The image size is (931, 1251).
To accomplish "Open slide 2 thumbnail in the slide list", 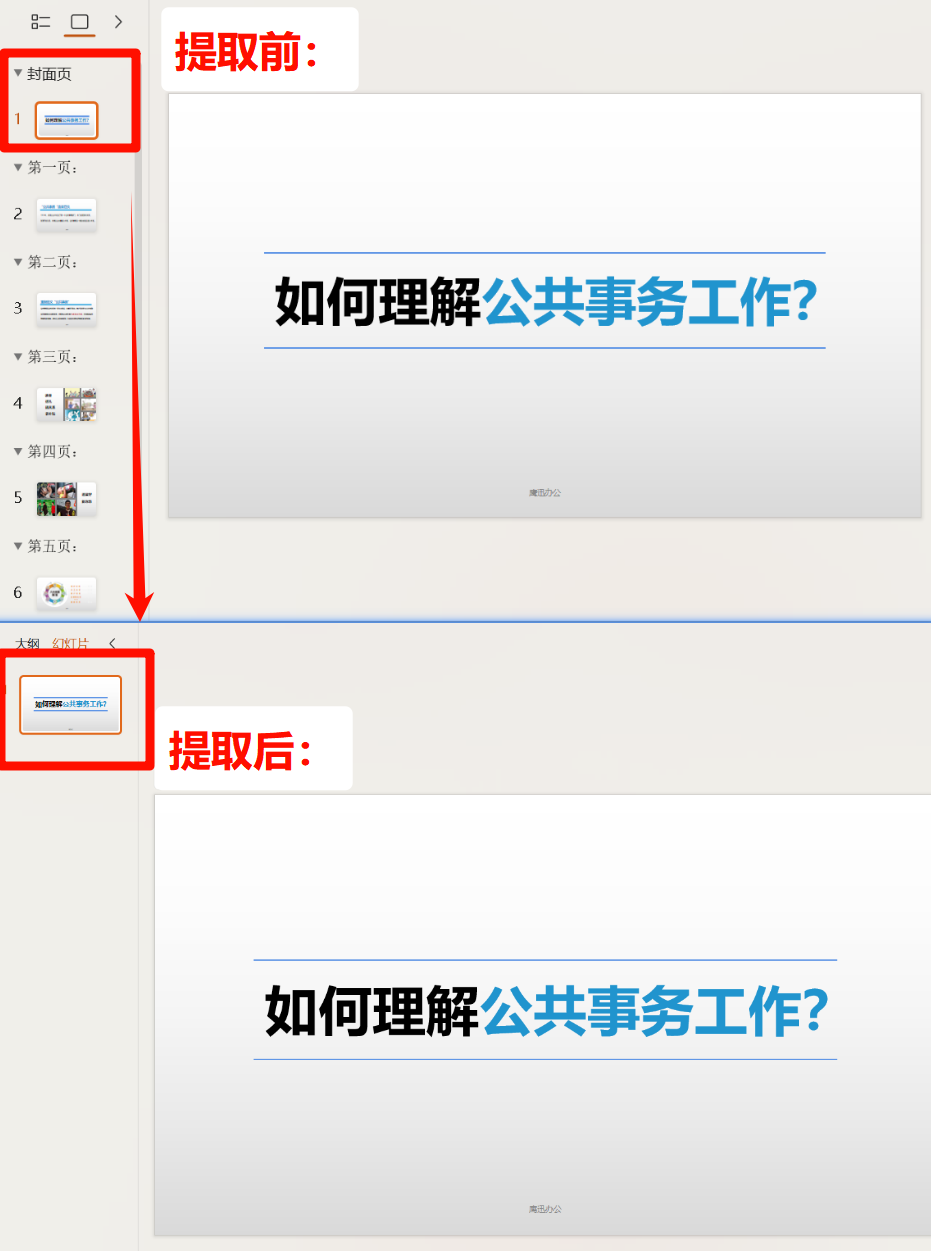I will (x=67, y=214).
